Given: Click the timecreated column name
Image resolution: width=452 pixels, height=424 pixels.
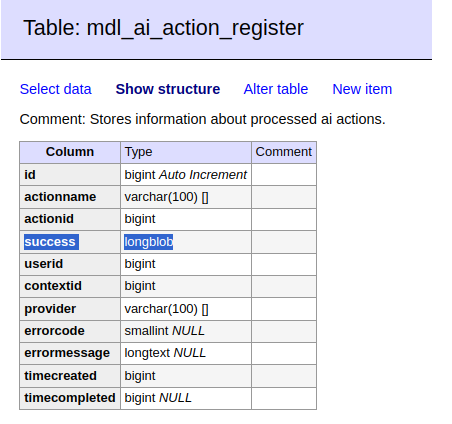Looking at the screenshot, I should [x=60, y=376].
